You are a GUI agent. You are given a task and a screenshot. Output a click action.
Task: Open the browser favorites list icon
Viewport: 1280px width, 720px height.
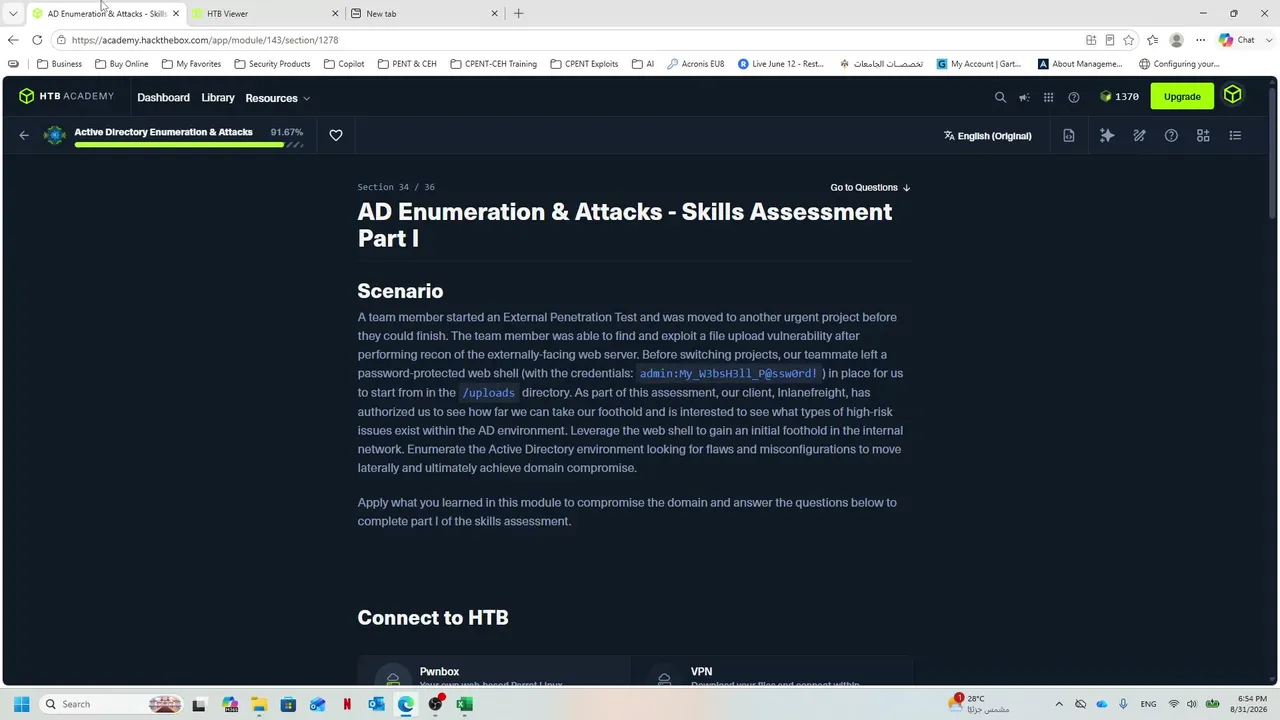pyautogui.click(x=1153, y=40)
